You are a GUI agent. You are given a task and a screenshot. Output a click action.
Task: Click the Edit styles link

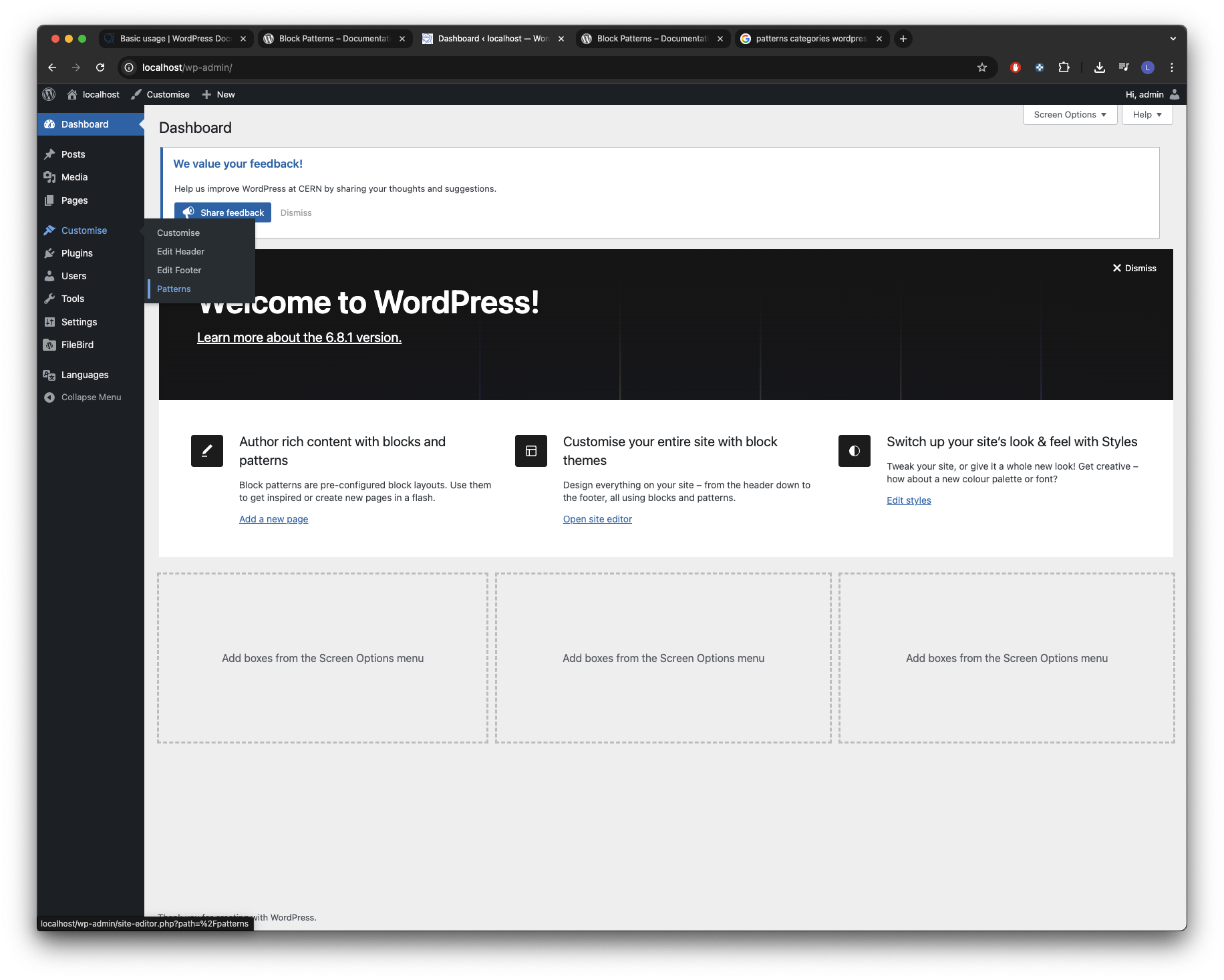coord(909,500)
